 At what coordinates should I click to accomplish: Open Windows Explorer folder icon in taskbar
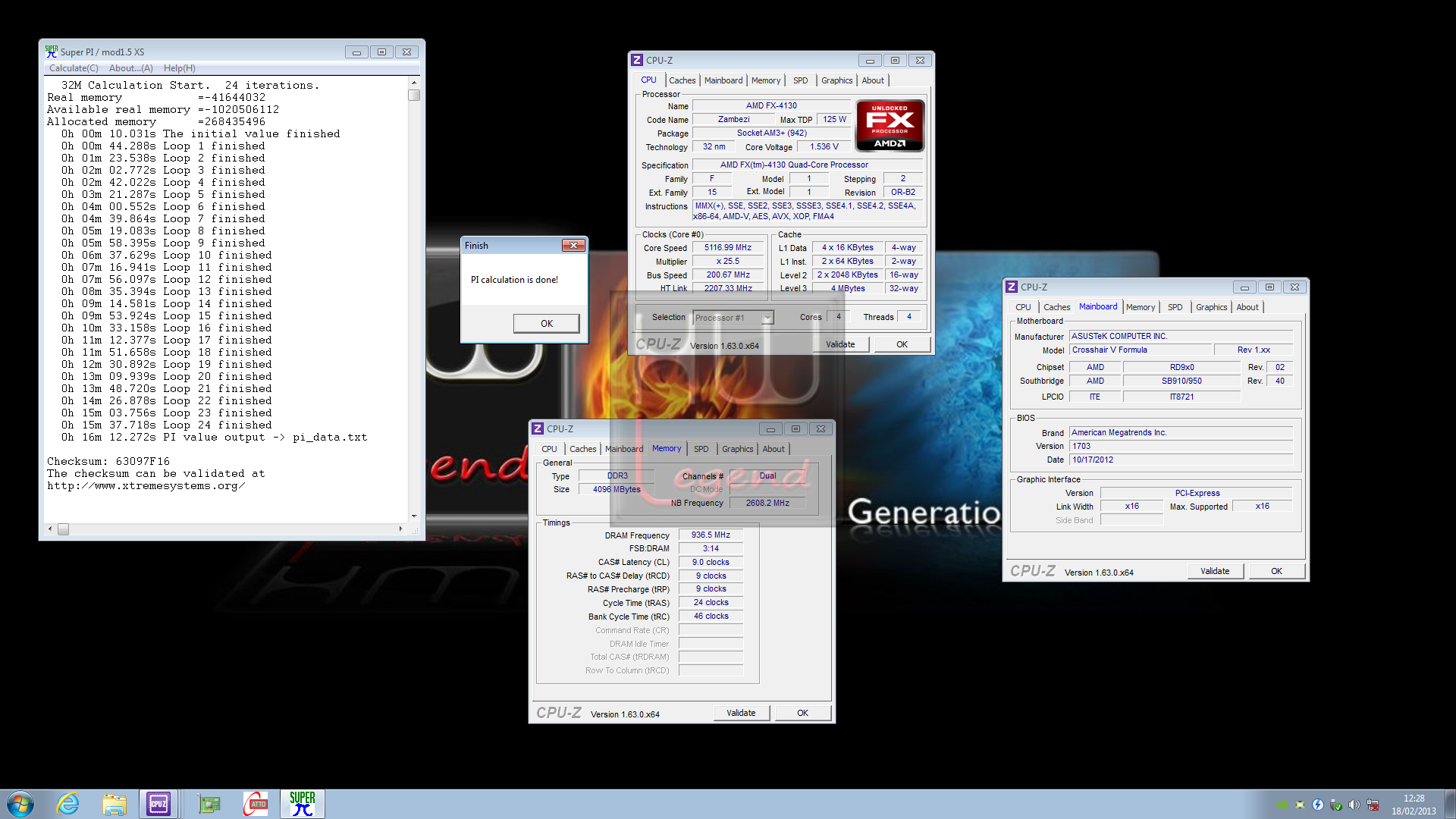click(115, 804)
